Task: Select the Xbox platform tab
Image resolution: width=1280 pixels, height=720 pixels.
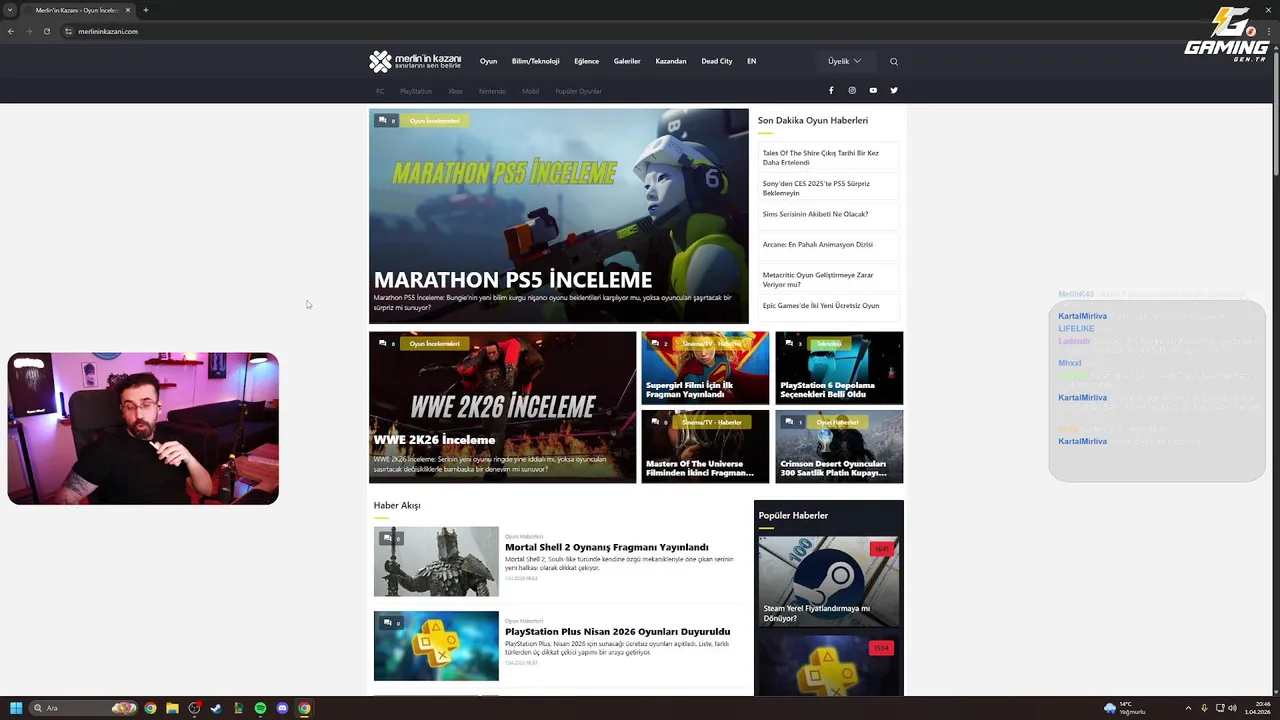Action: 455,91
